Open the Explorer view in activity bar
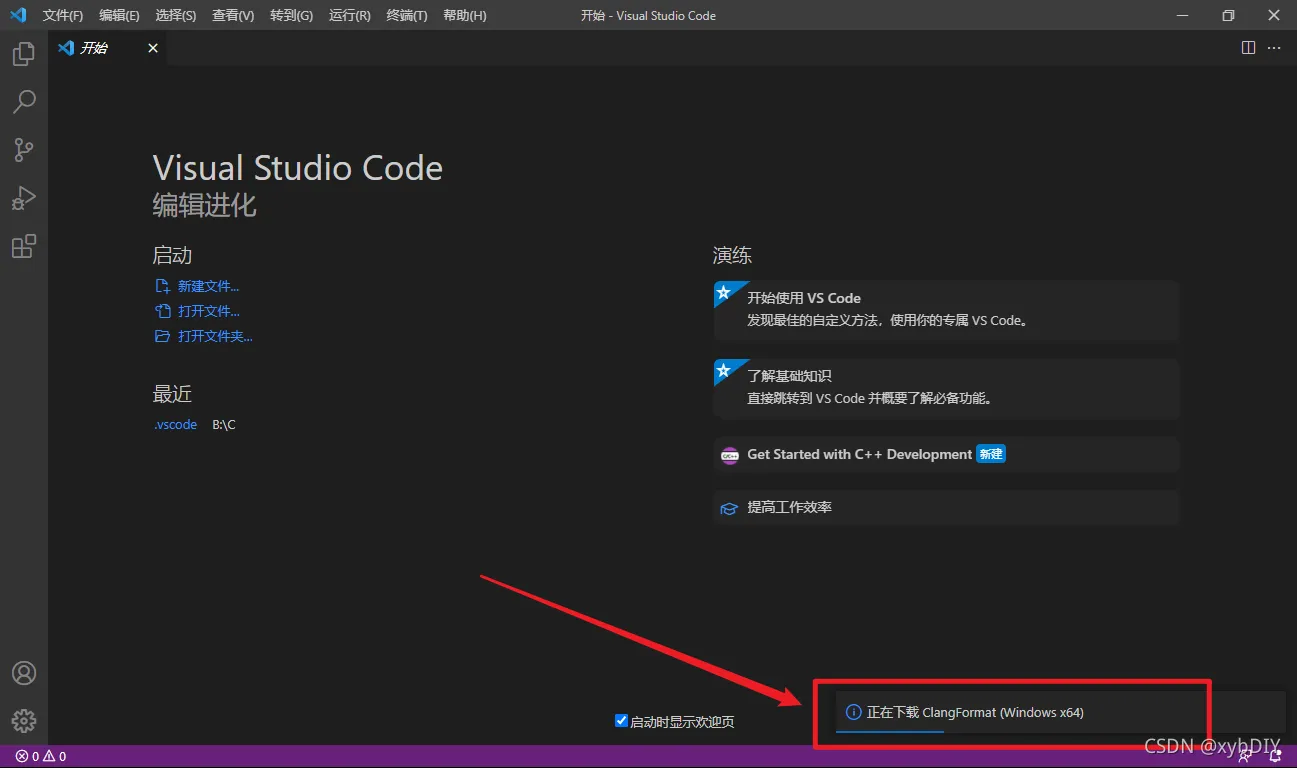The image size is (1297, 768). click(x=24, y=54)
